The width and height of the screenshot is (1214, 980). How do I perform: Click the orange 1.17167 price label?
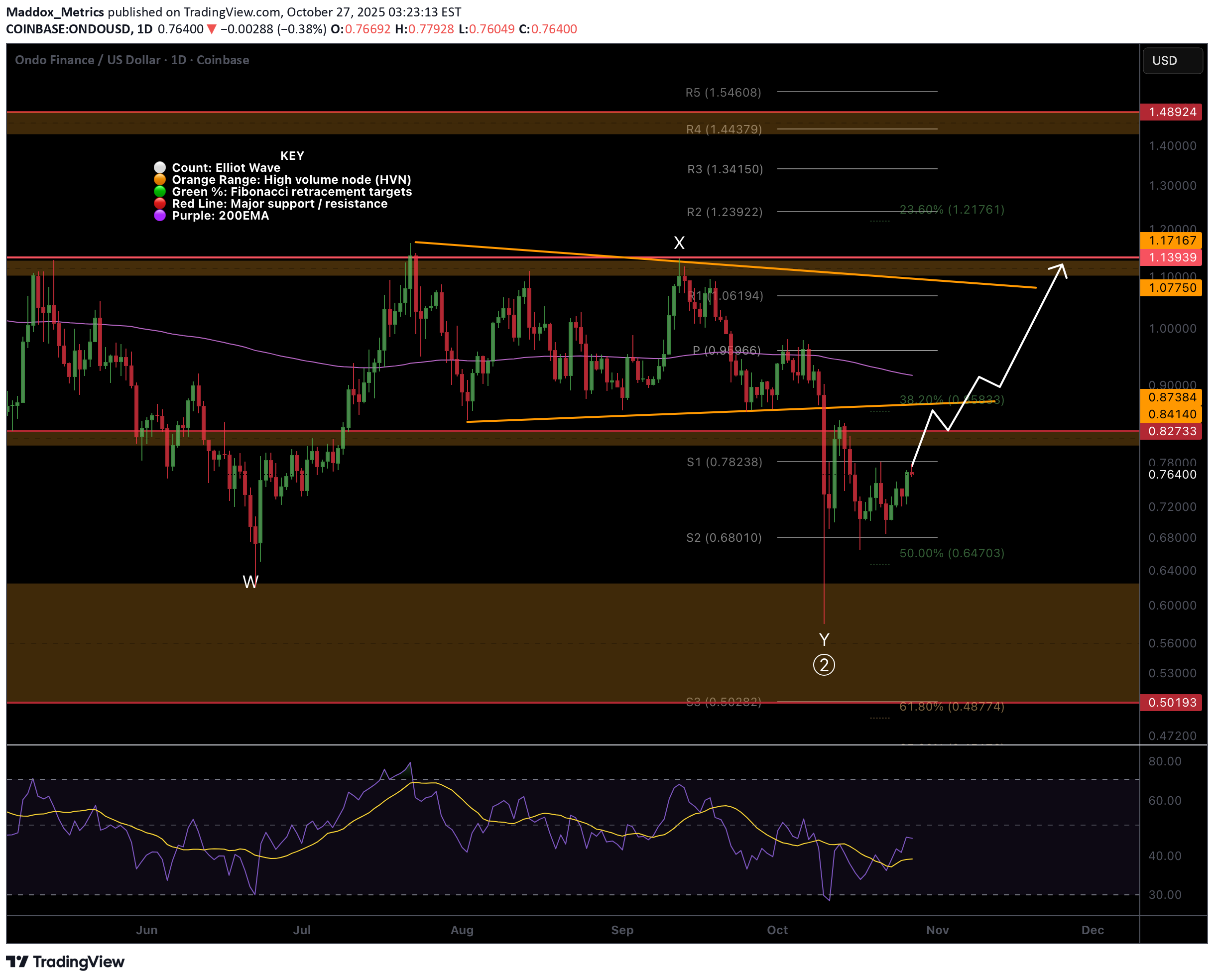click(1172, 241)
